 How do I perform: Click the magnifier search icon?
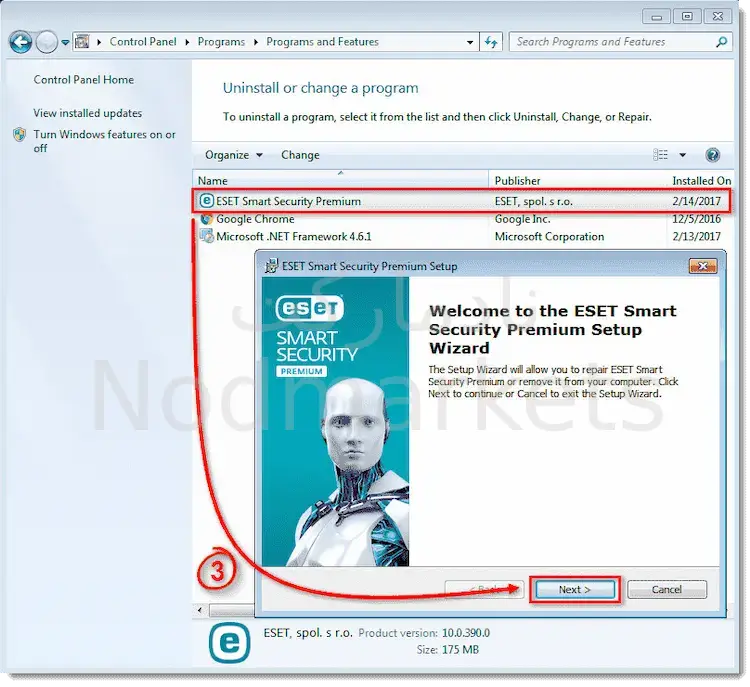click(721, 42)
